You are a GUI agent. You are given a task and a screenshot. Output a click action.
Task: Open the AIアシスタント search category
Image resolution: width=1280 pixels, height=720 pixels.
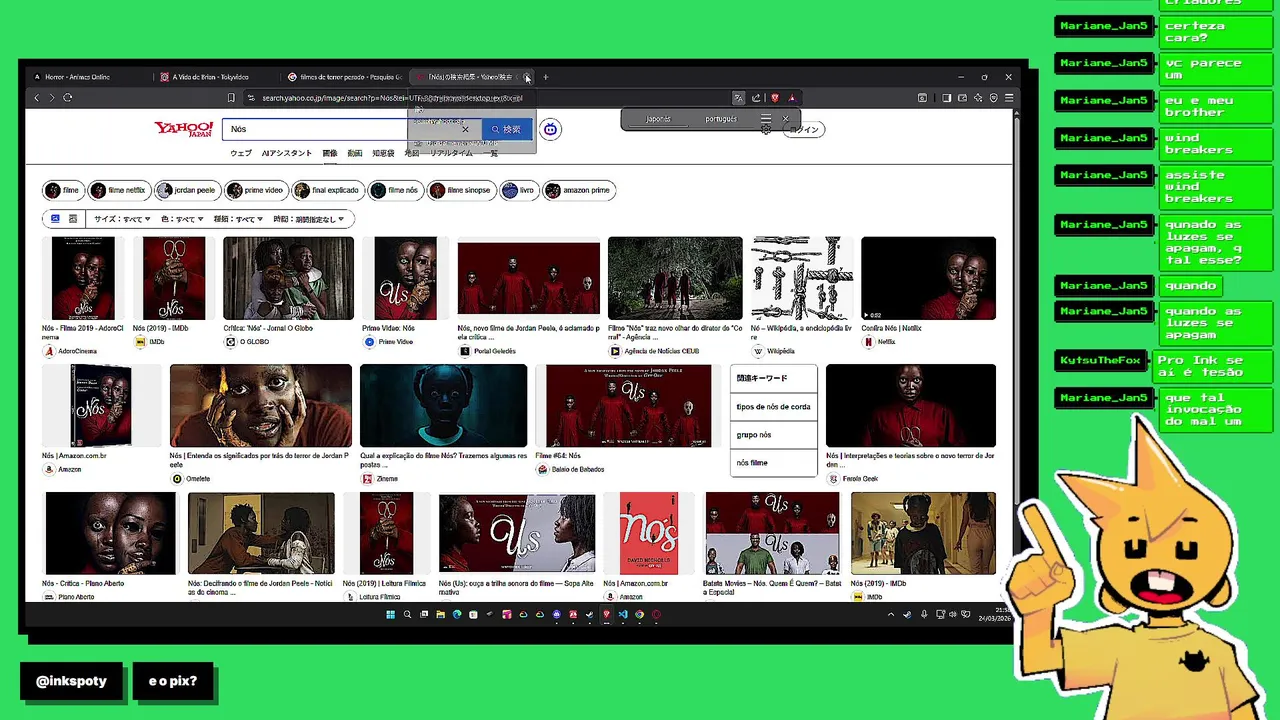(287, 153)
